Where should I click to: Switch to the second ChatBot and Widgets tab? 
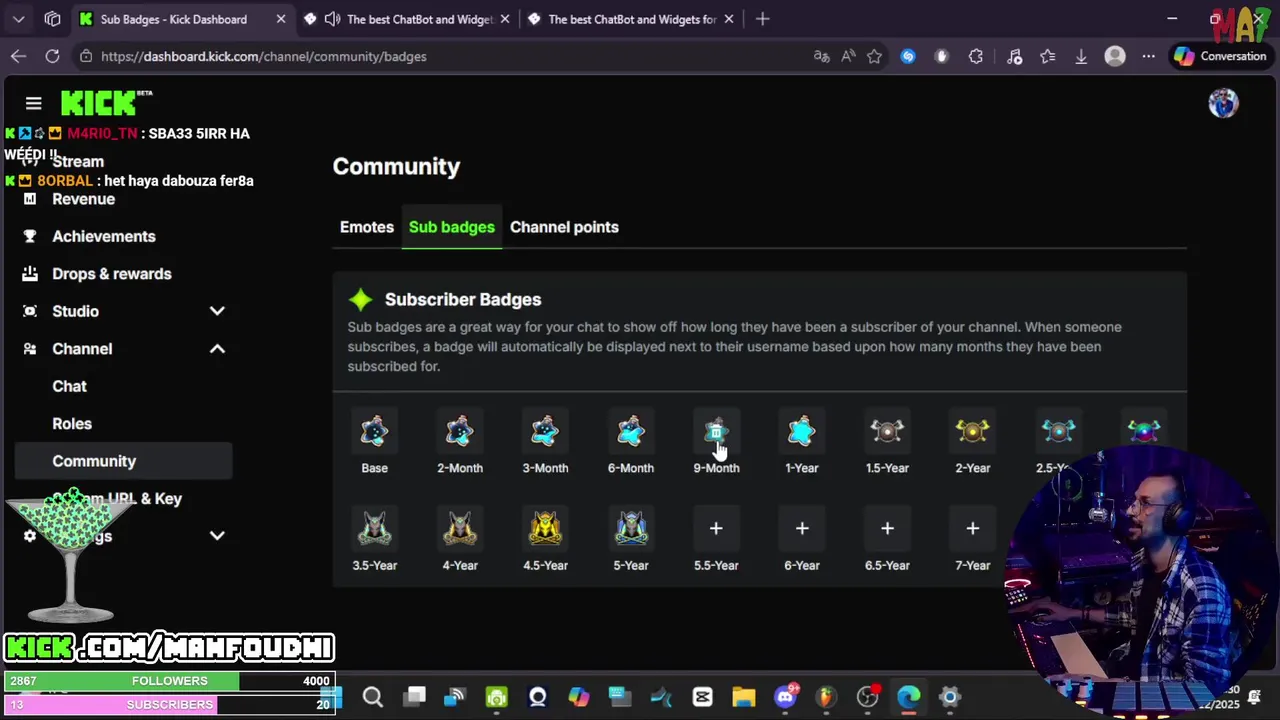pos(632,19)
